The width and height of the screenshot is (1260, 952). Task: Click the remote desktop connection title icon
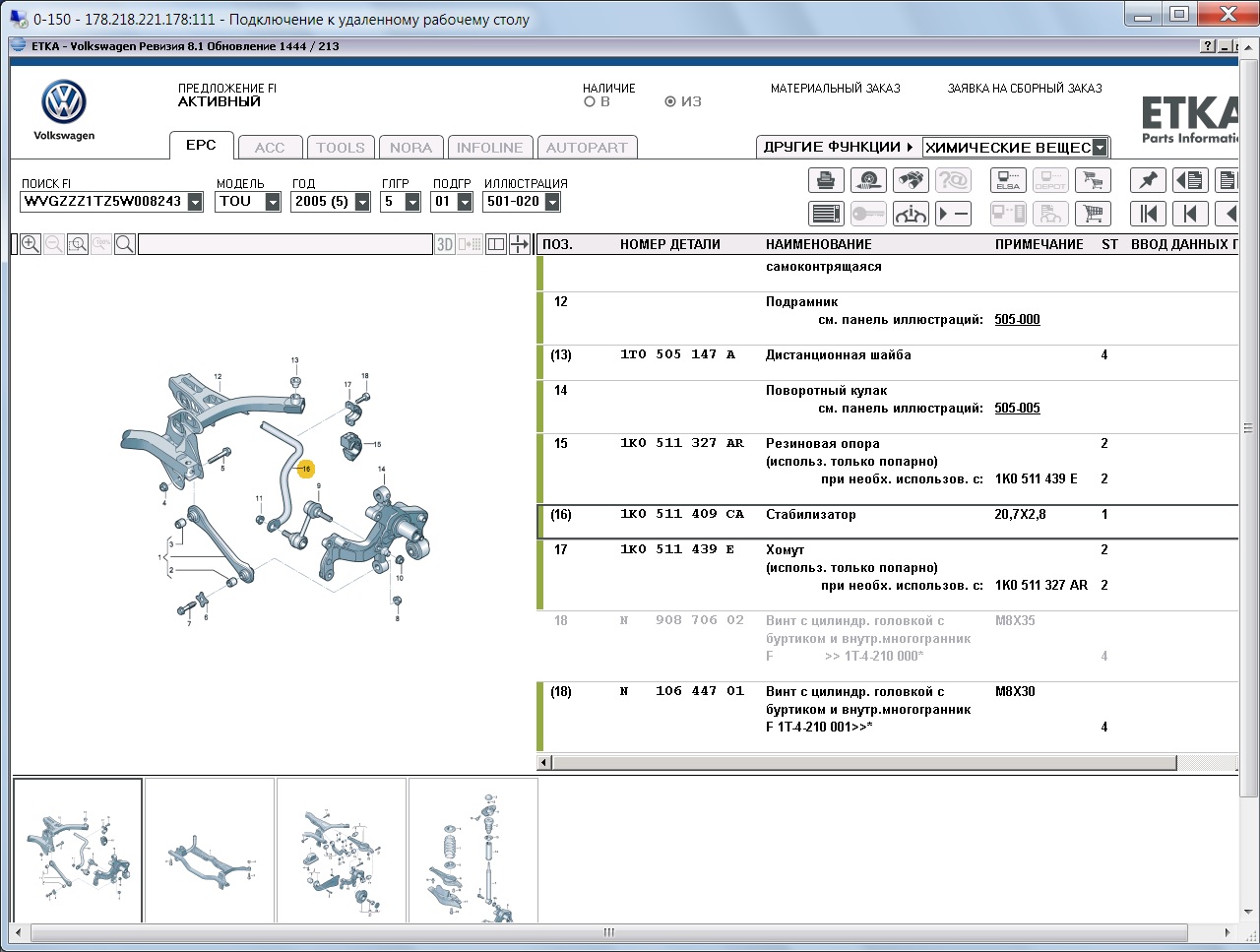[x=18, y=19]
